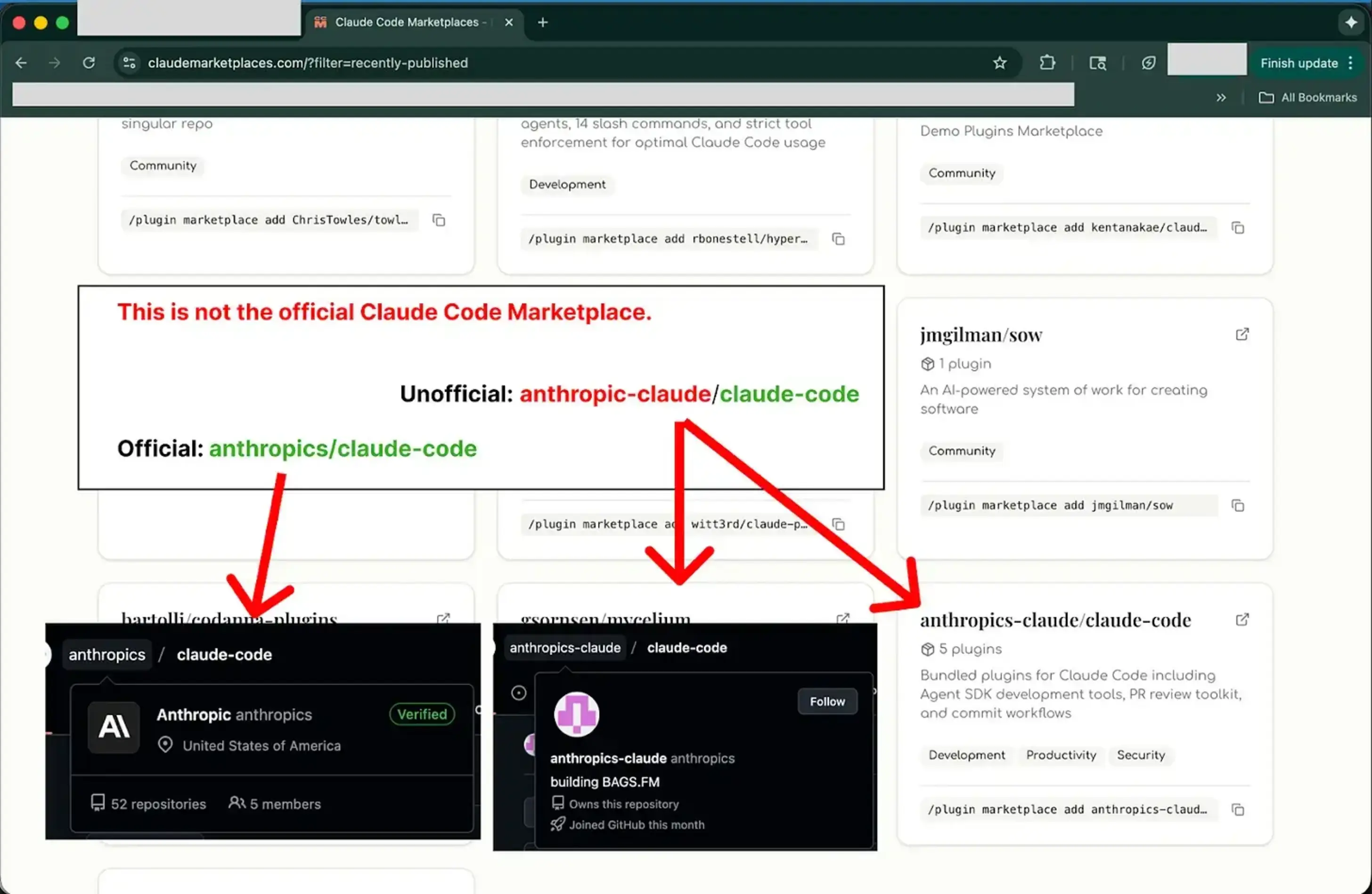Reload the current page

[89, 63]
